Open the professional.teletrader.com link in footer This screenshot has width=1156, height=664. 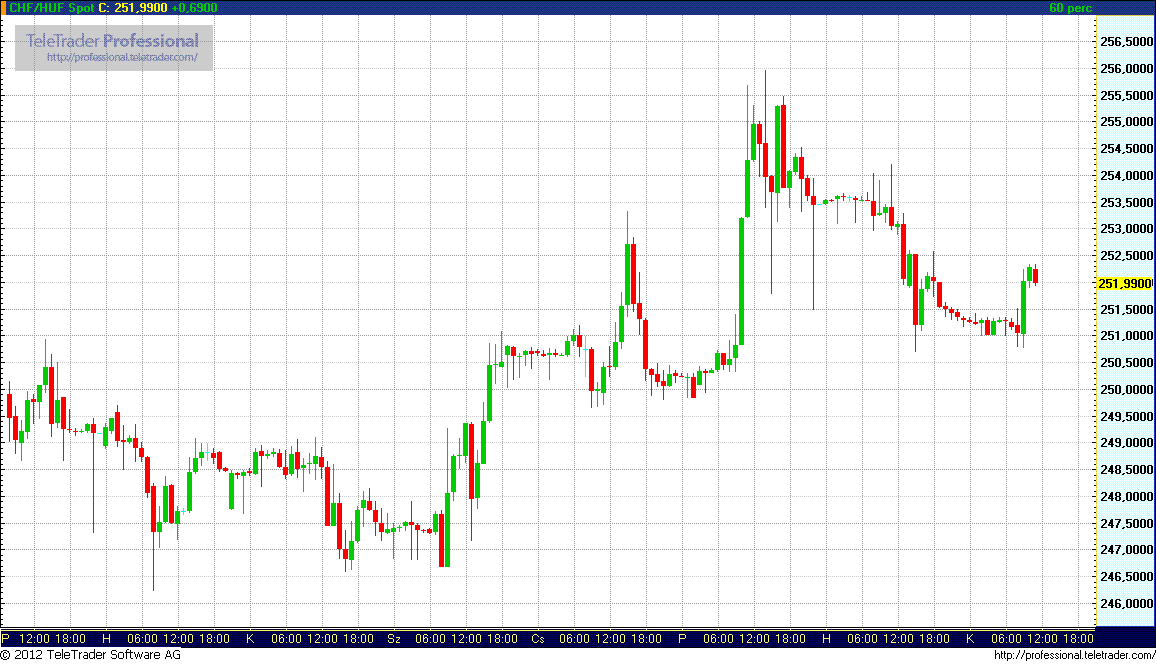pyautogui.click(x=1074, y=655)
